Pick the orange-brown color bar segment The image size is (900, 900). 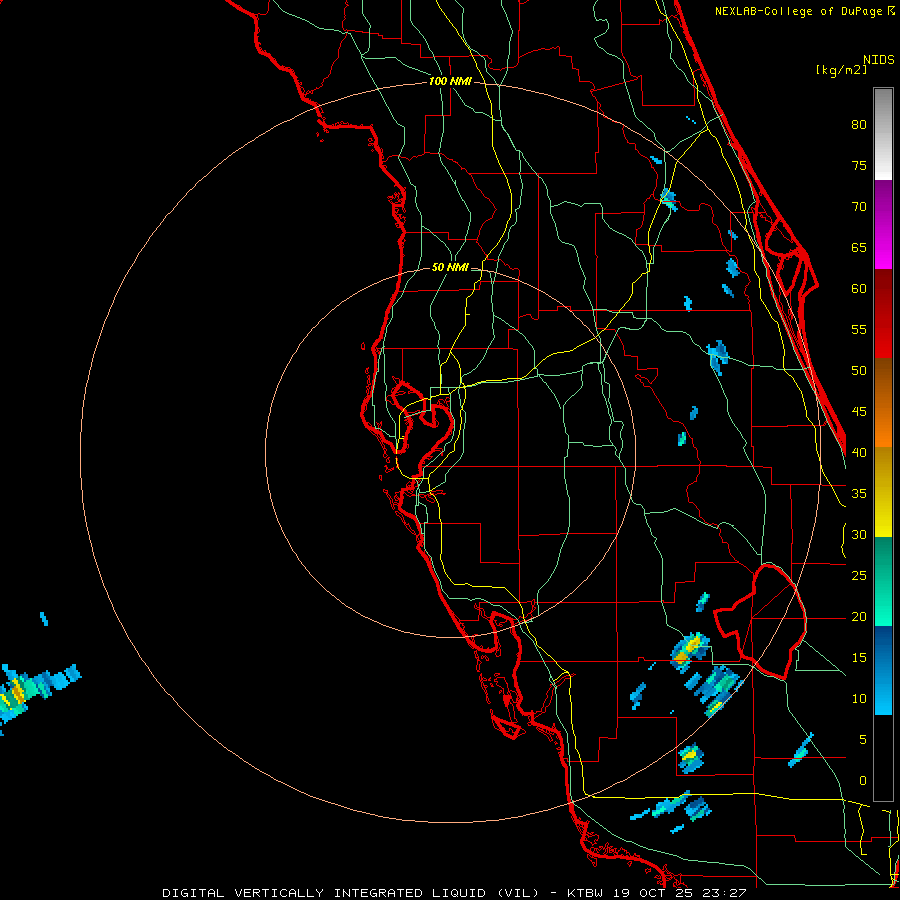883,403
